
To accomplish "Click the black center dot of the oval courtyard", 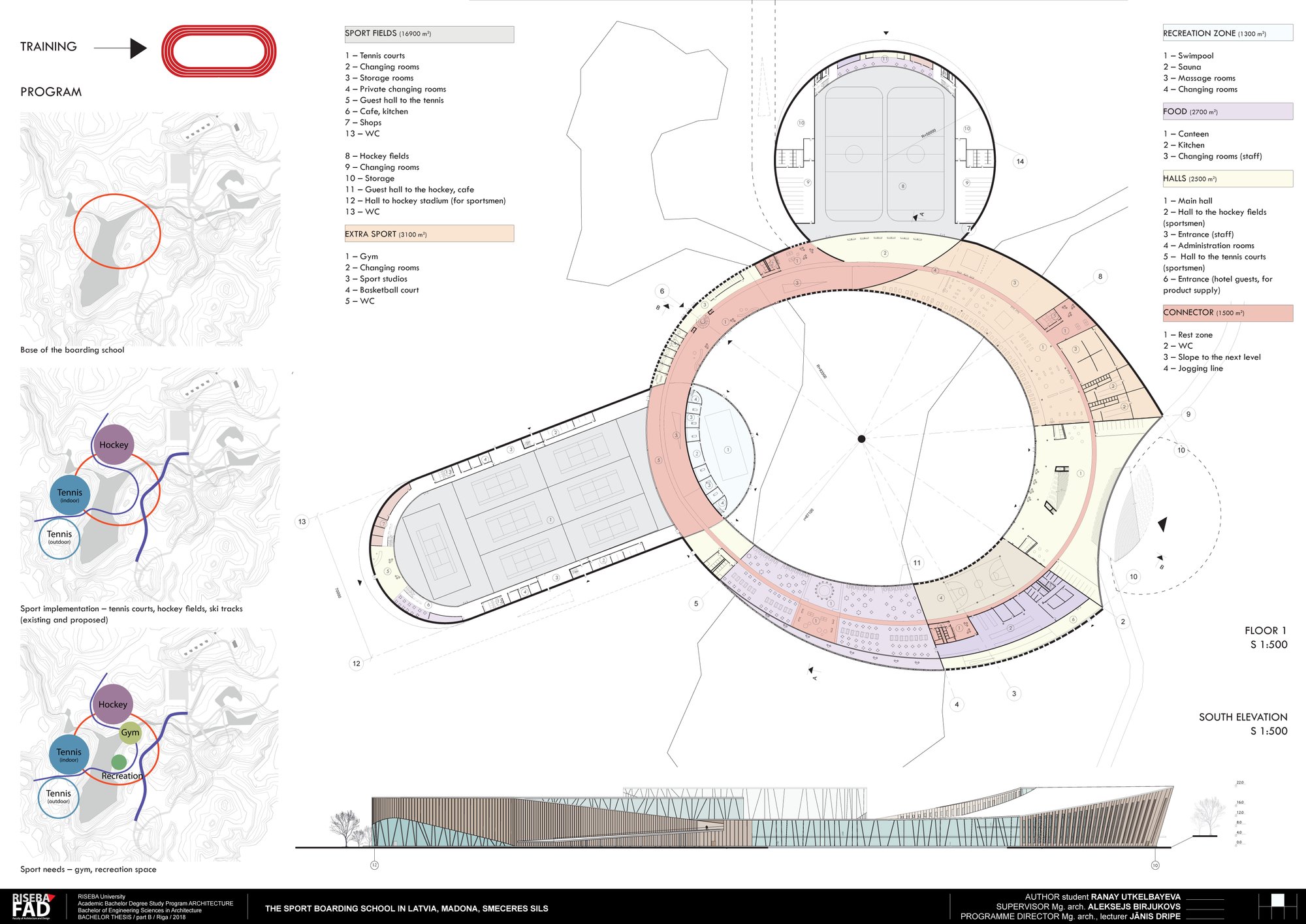I will pos(861,439).
